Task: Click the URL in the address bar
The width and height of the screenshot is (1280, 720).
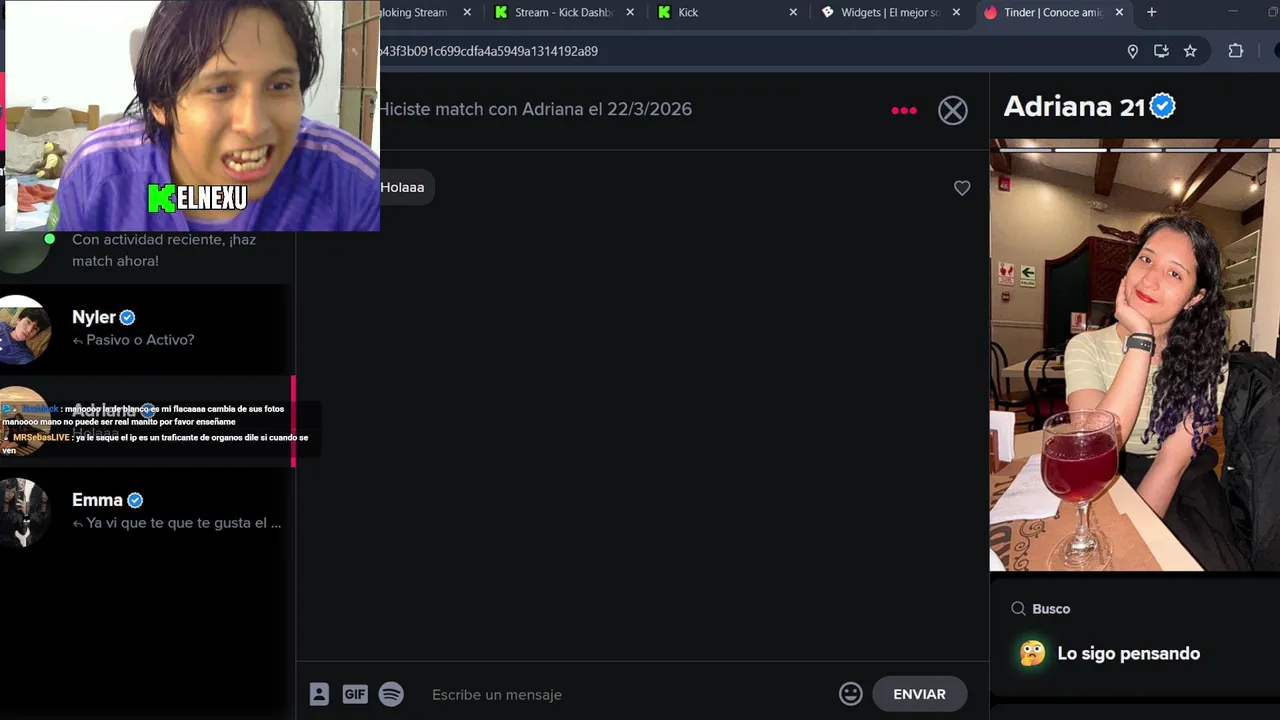Action: click(488, 51)
